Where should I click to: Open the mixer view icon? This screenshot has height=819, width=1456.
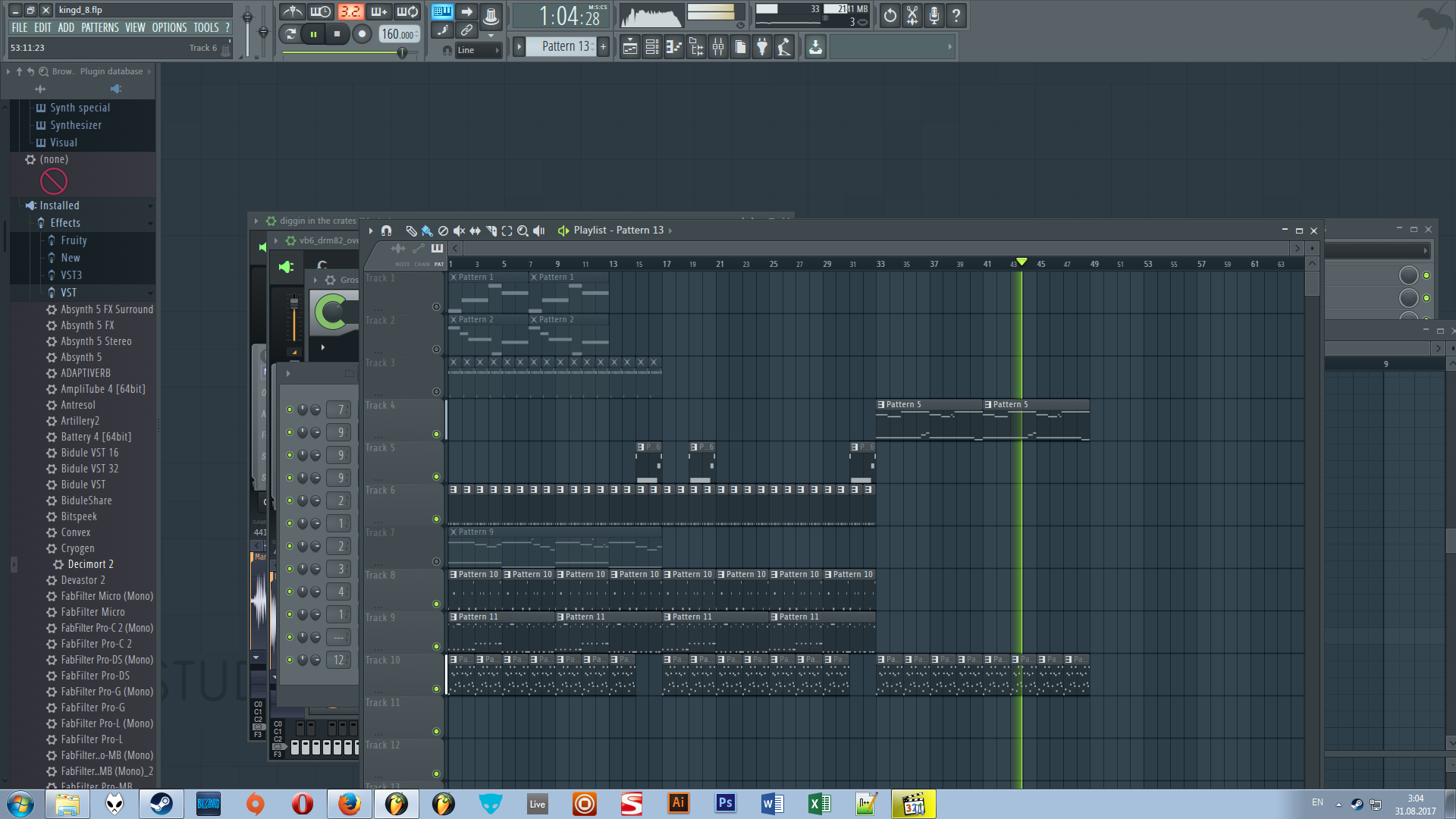(718, 47)
